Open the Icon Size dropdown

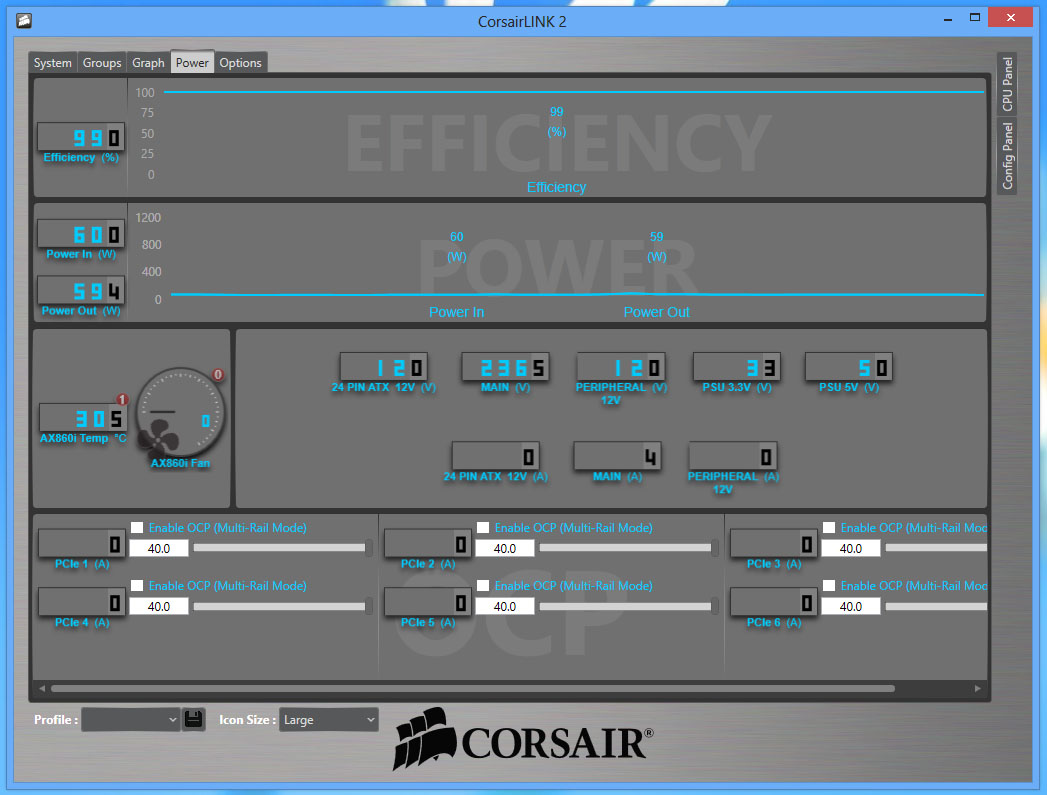coord(328,719)
